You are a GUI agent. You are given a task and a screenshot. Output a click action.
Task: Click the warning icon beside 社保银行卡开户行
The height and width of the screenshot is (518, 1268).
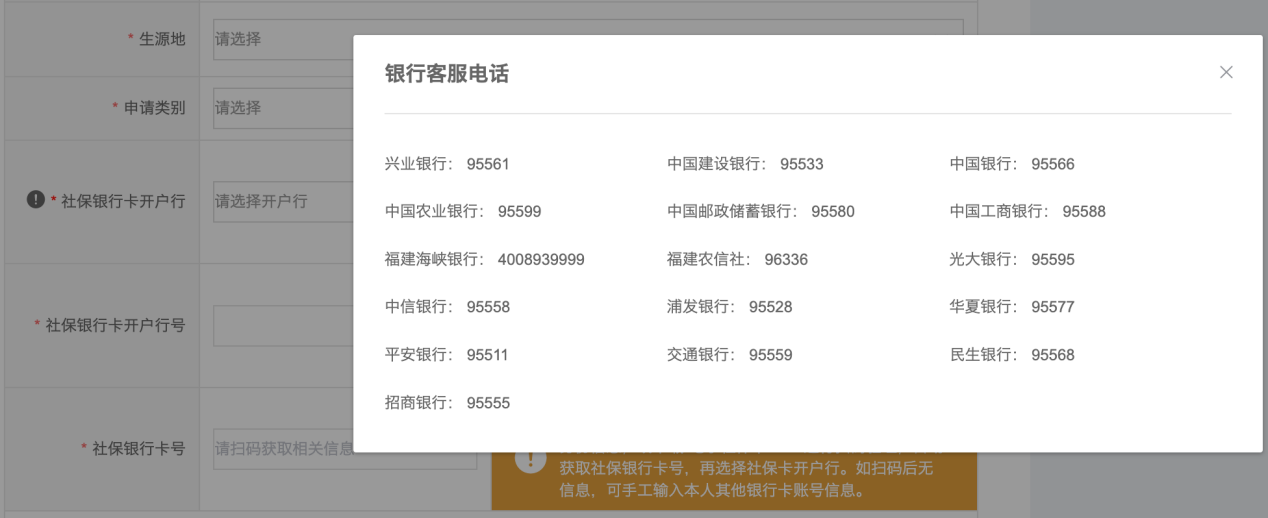point(35,200)
